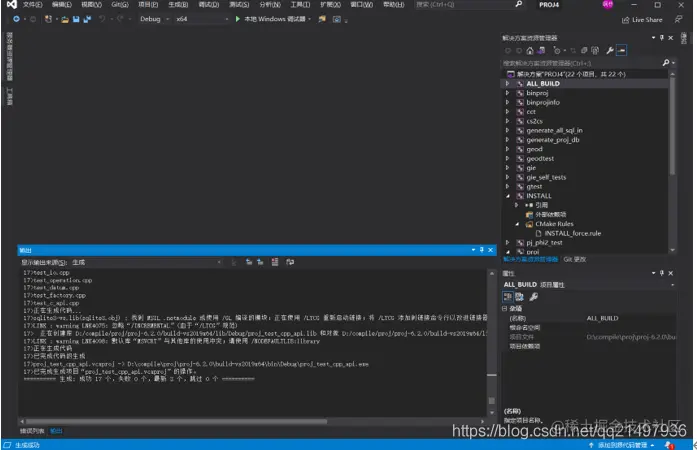
Task: Expand the binproj project node
Action: [x=507, y=93]
